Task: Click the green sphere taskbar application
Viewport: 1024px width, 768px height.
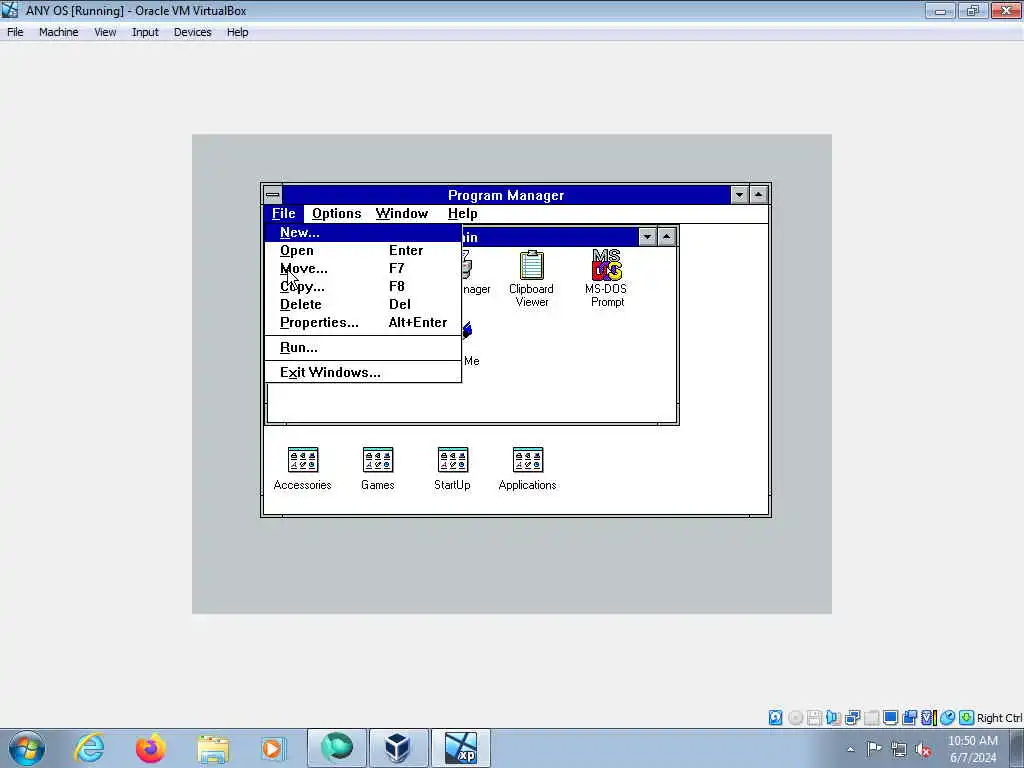Action: click(337, 748)
